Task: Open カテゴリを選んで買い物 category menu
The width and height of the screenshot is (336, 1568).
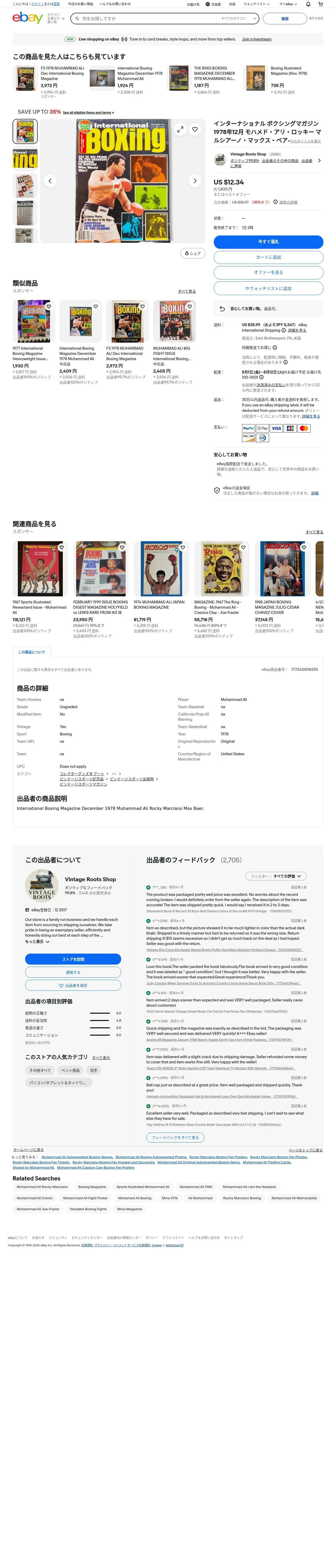Action: 55,19
